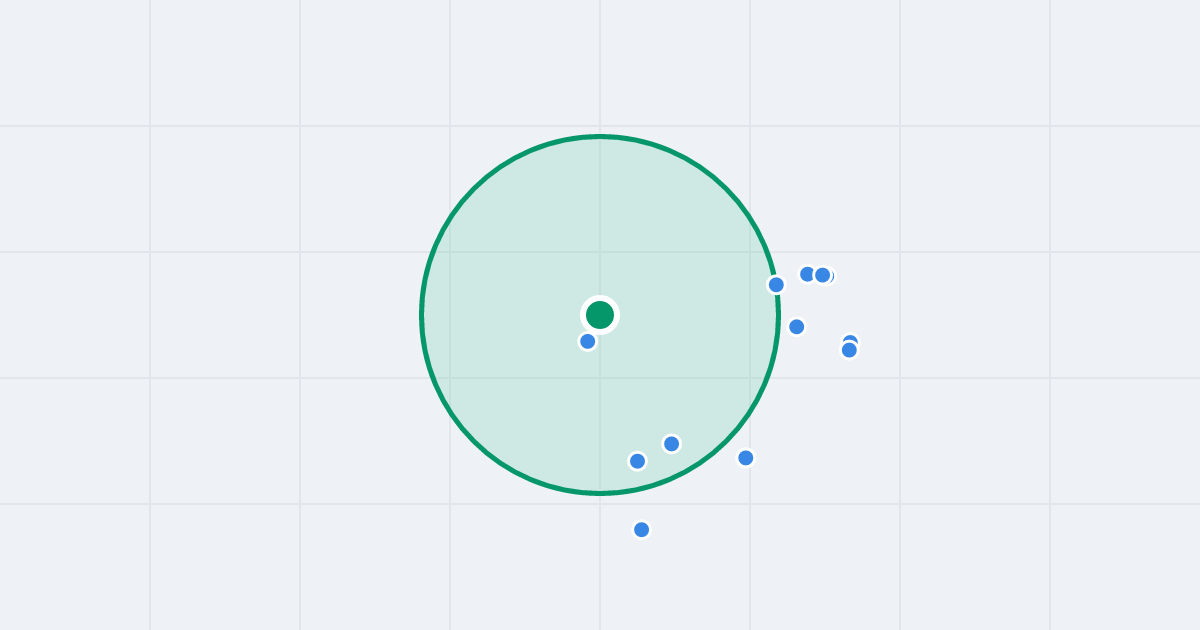Select the blue dot nearest the green center marker
Viewport: 1200px width, 630px height.
click(x=588, y=341)
